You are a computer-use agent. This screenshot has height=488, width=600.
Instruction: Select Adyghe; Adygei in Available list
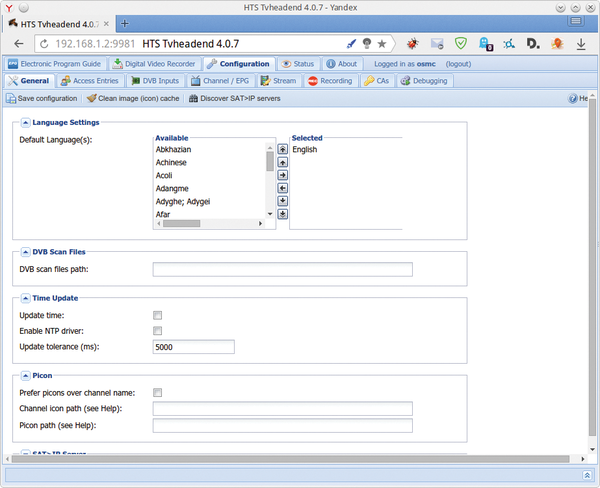[183, 201]
